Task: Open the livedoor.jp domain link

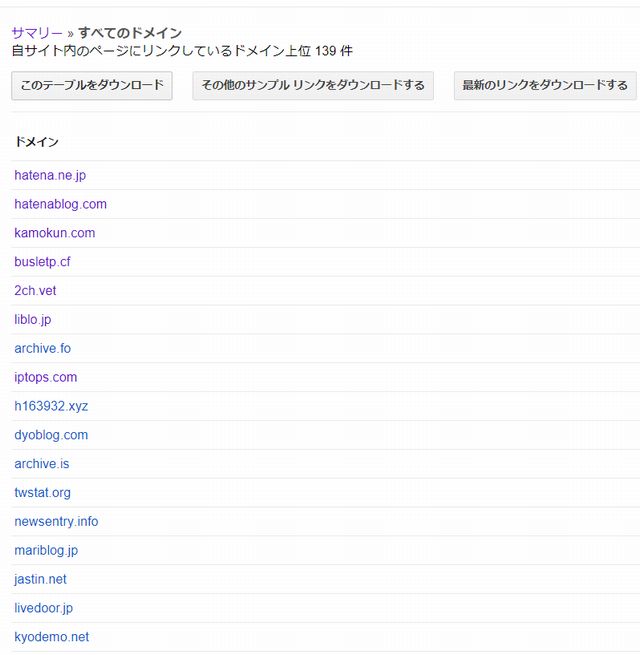Action: (x=43, y=608)
